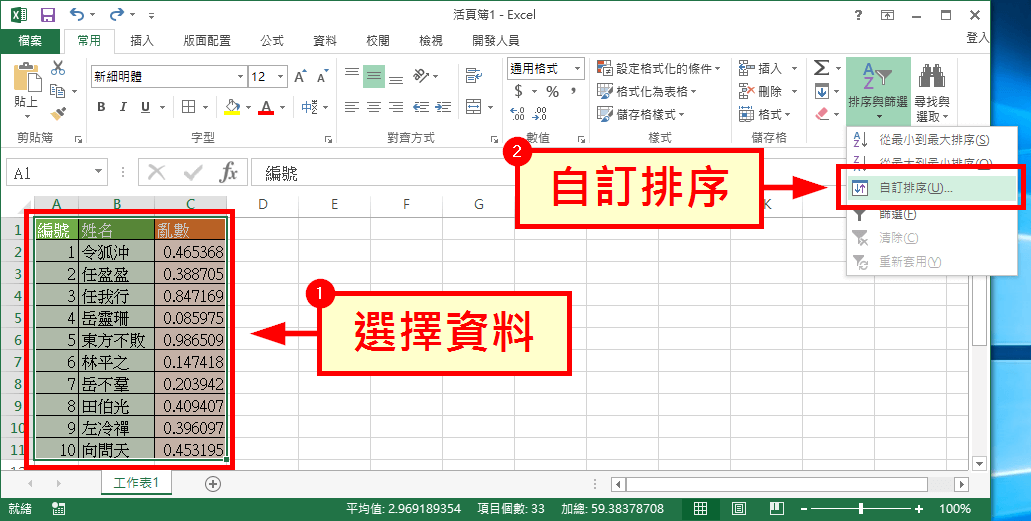Click the Save icon in quick access toolbar
The image size is (1031, 521).
tap(48, 14)
